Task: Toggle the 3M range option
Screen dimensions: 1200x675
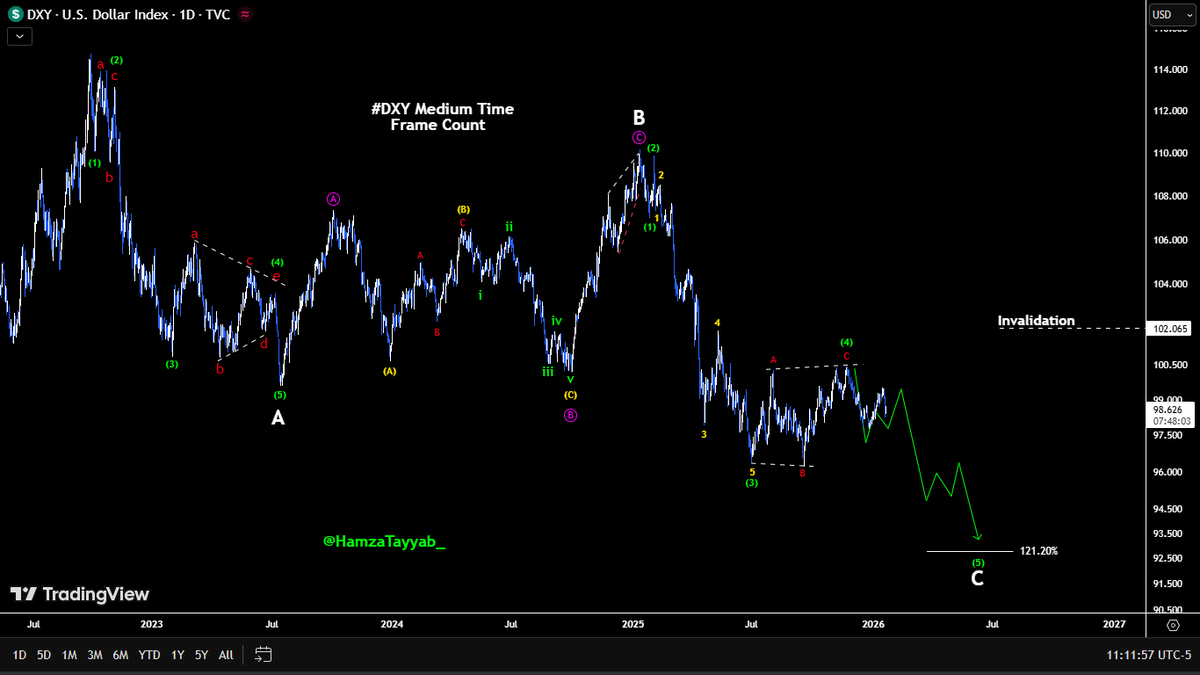Action: pyautogui.click(x=95, y=654)
